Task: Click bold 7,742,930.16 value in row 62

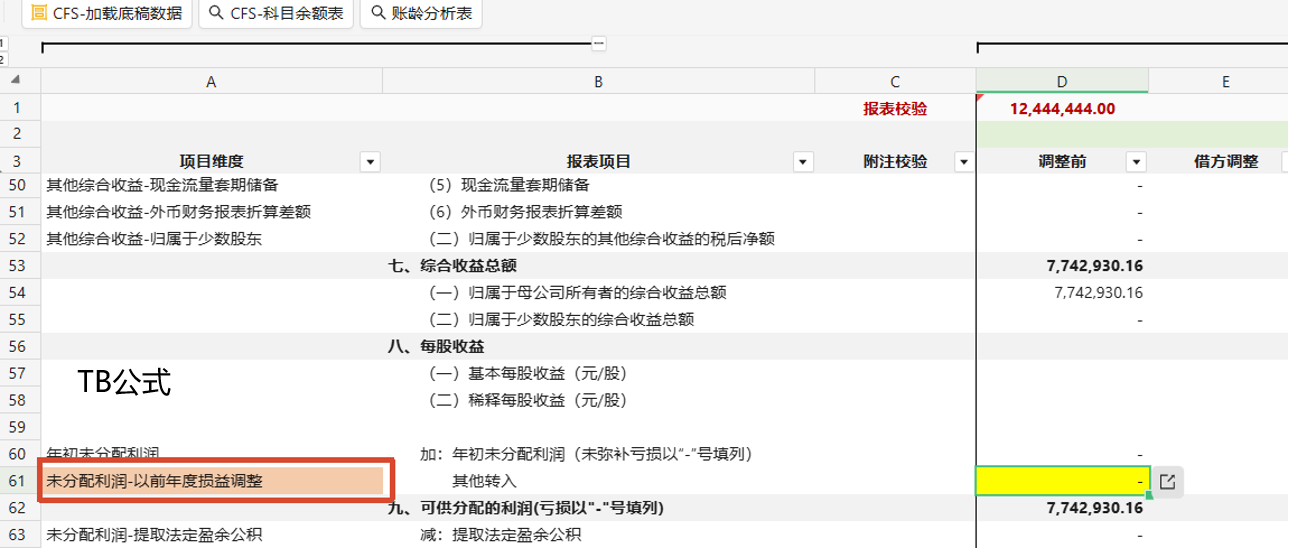Action: tap(1095, 508)
